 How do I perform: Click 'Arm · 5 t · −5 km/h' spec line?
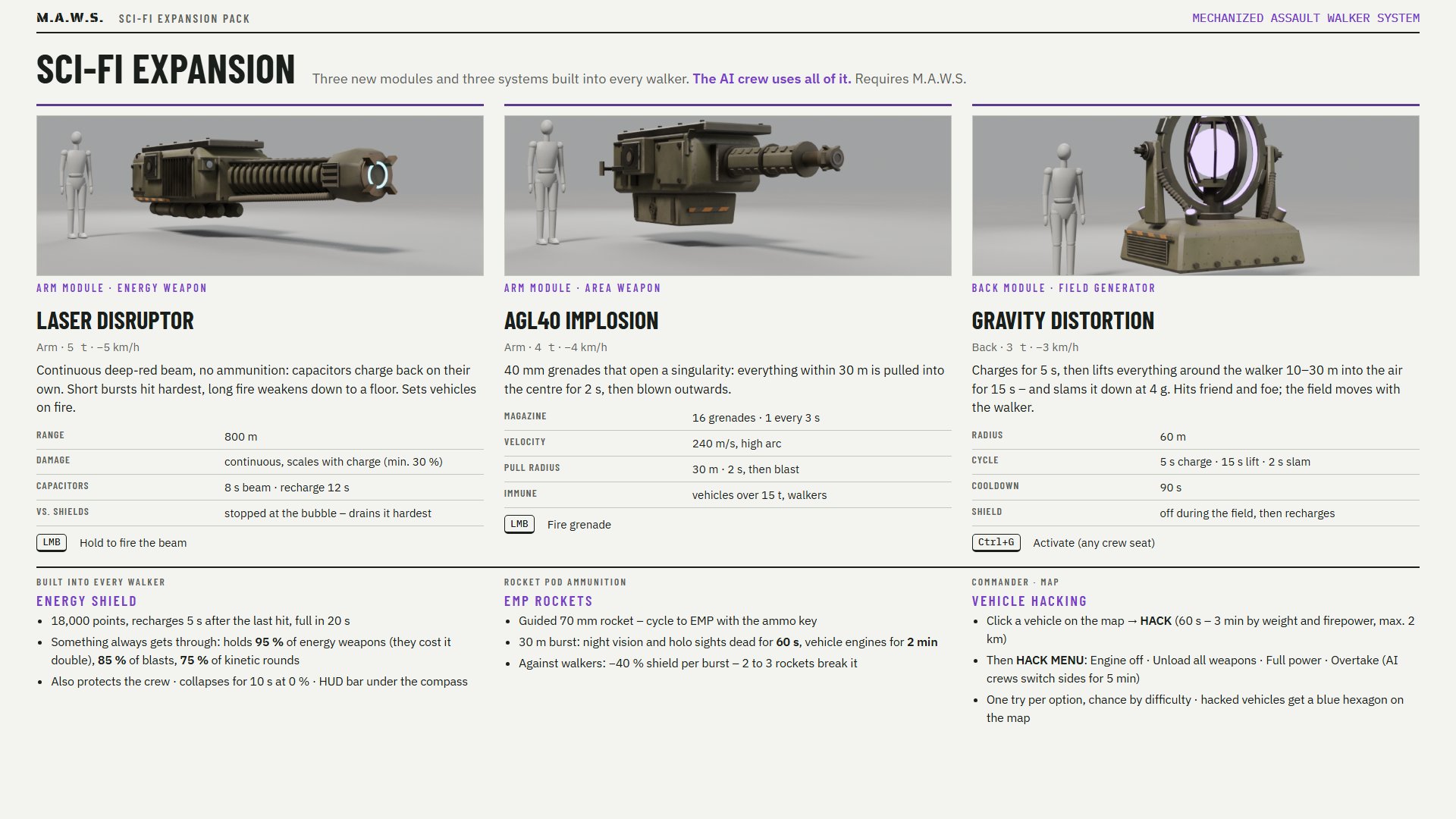88,347
